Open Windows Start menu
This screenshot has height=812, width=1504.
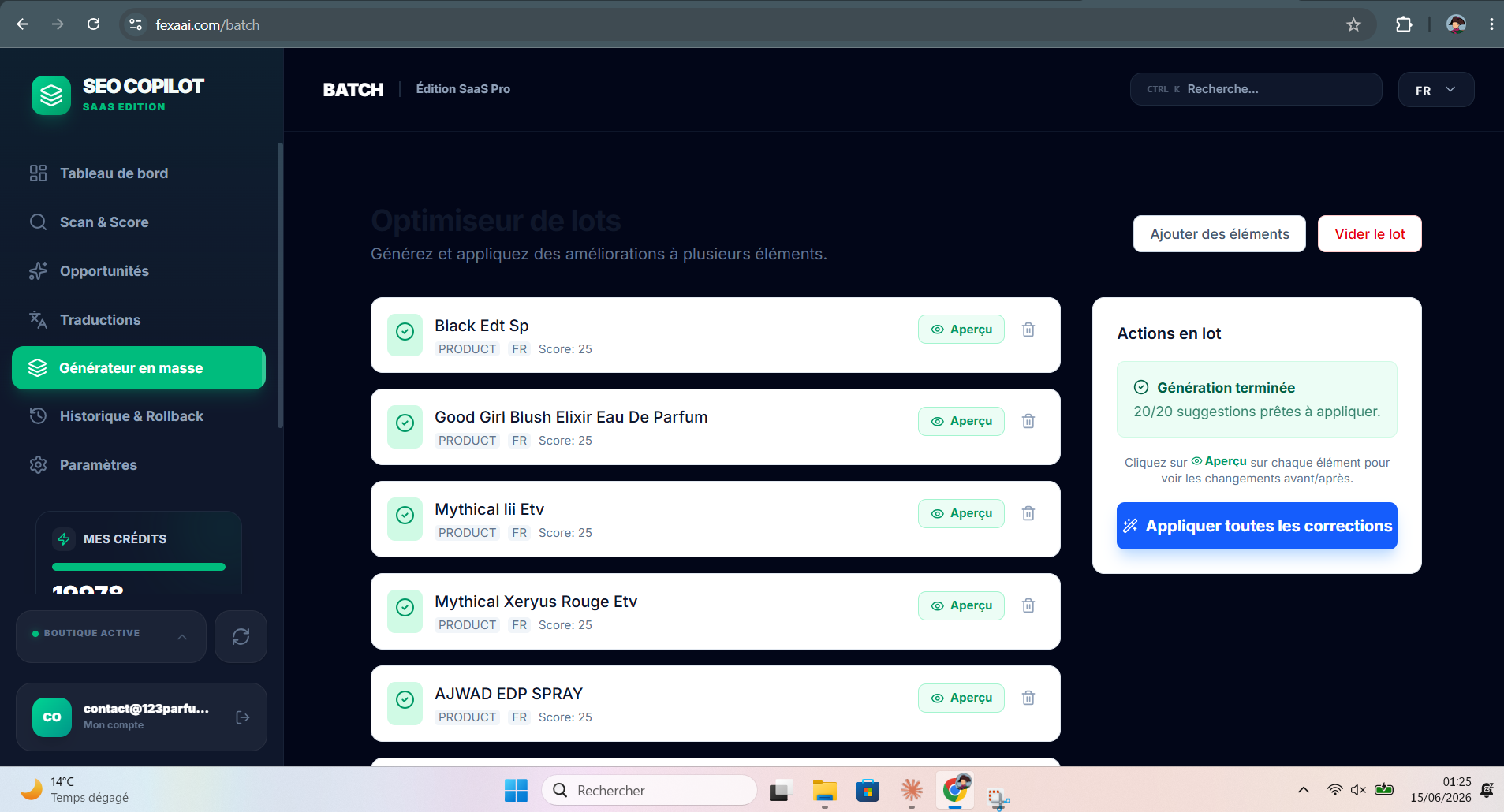tap(516, 790)
